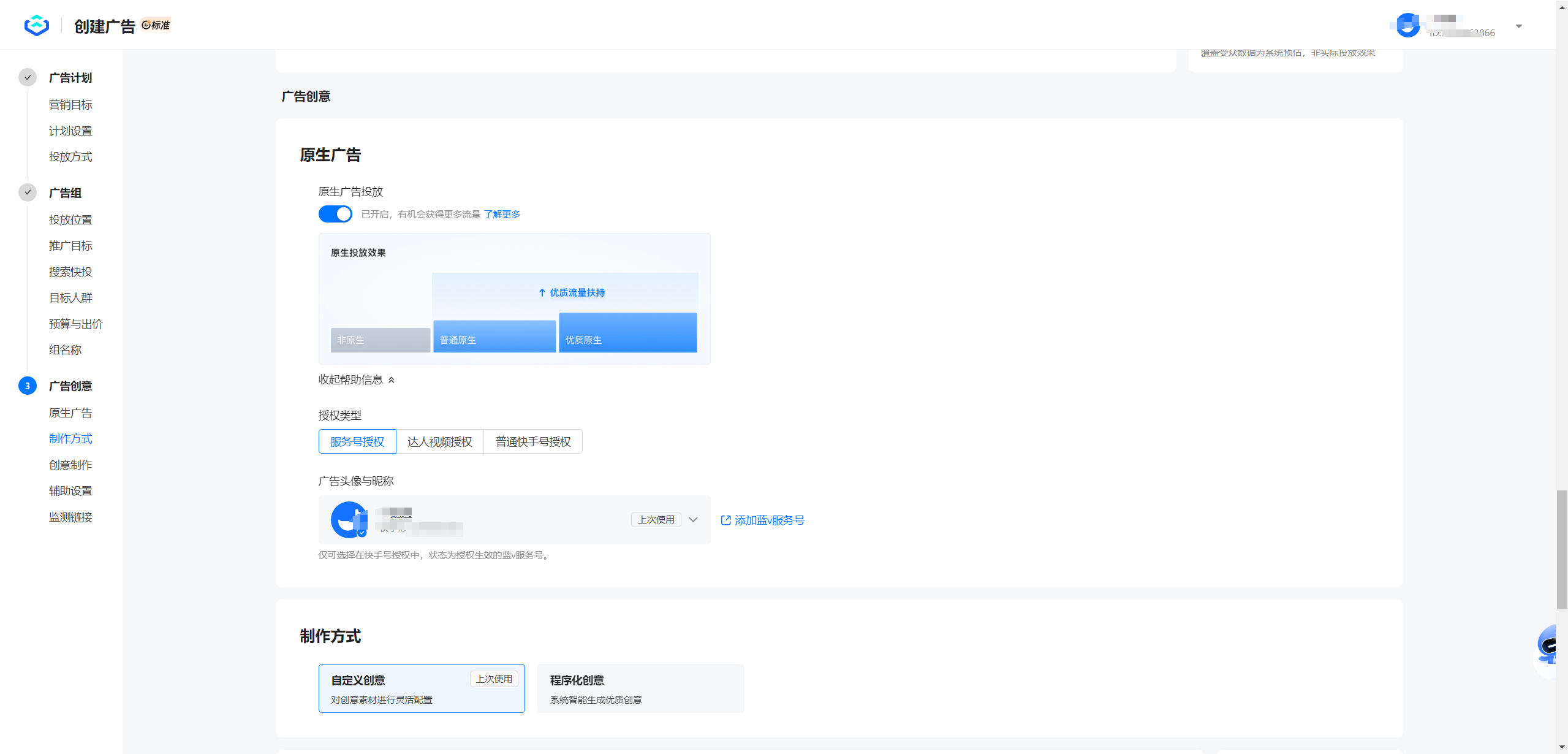Click the 上次使用 tag on 自定义创意 card
The height and width of the screenshot is (754, 1568).
tap(494, 679)
